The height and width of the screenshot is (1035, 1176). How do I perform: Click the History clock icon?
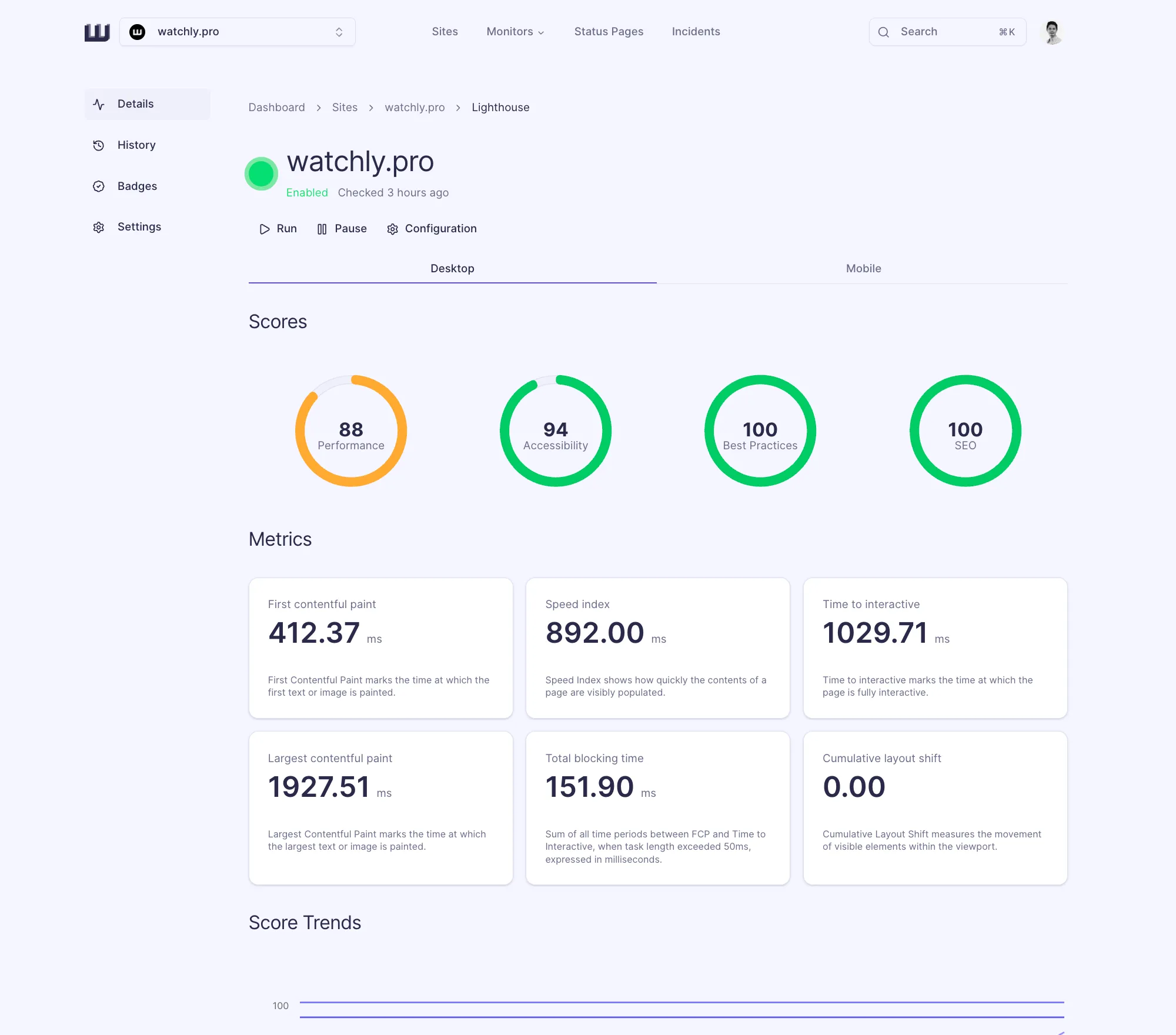point(99,145)
